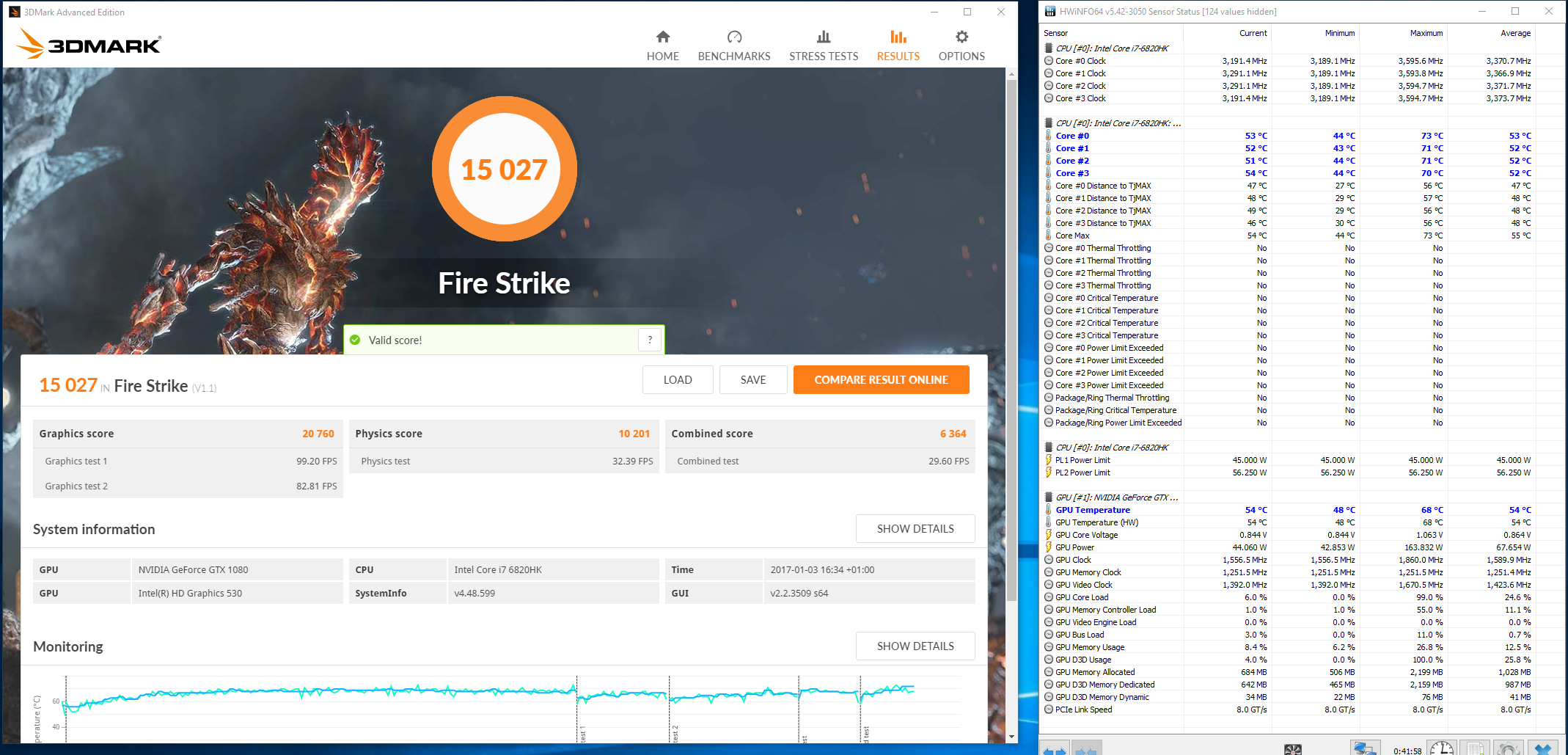Click the Graphics score value 20 760
This screenshot has height=755, width=1568.
[x=318, y=434]
